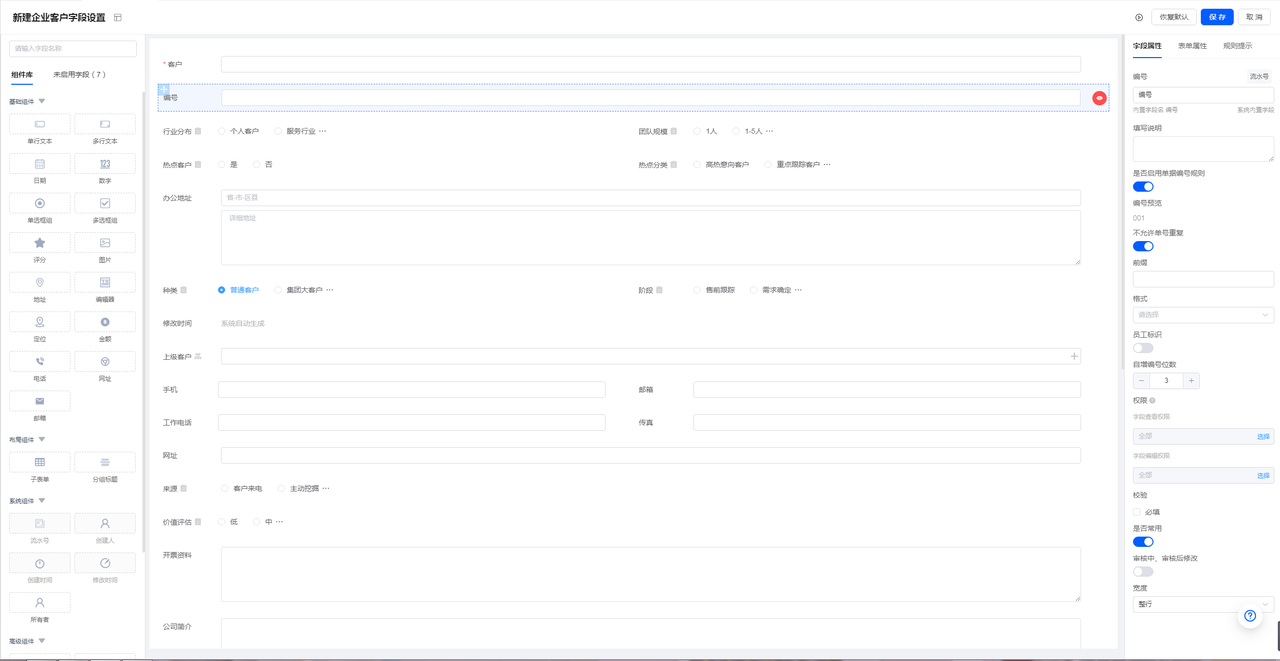Add the 评分 star rating component
This screenshot has height=661, width=1280.
[x=40, y=243]
